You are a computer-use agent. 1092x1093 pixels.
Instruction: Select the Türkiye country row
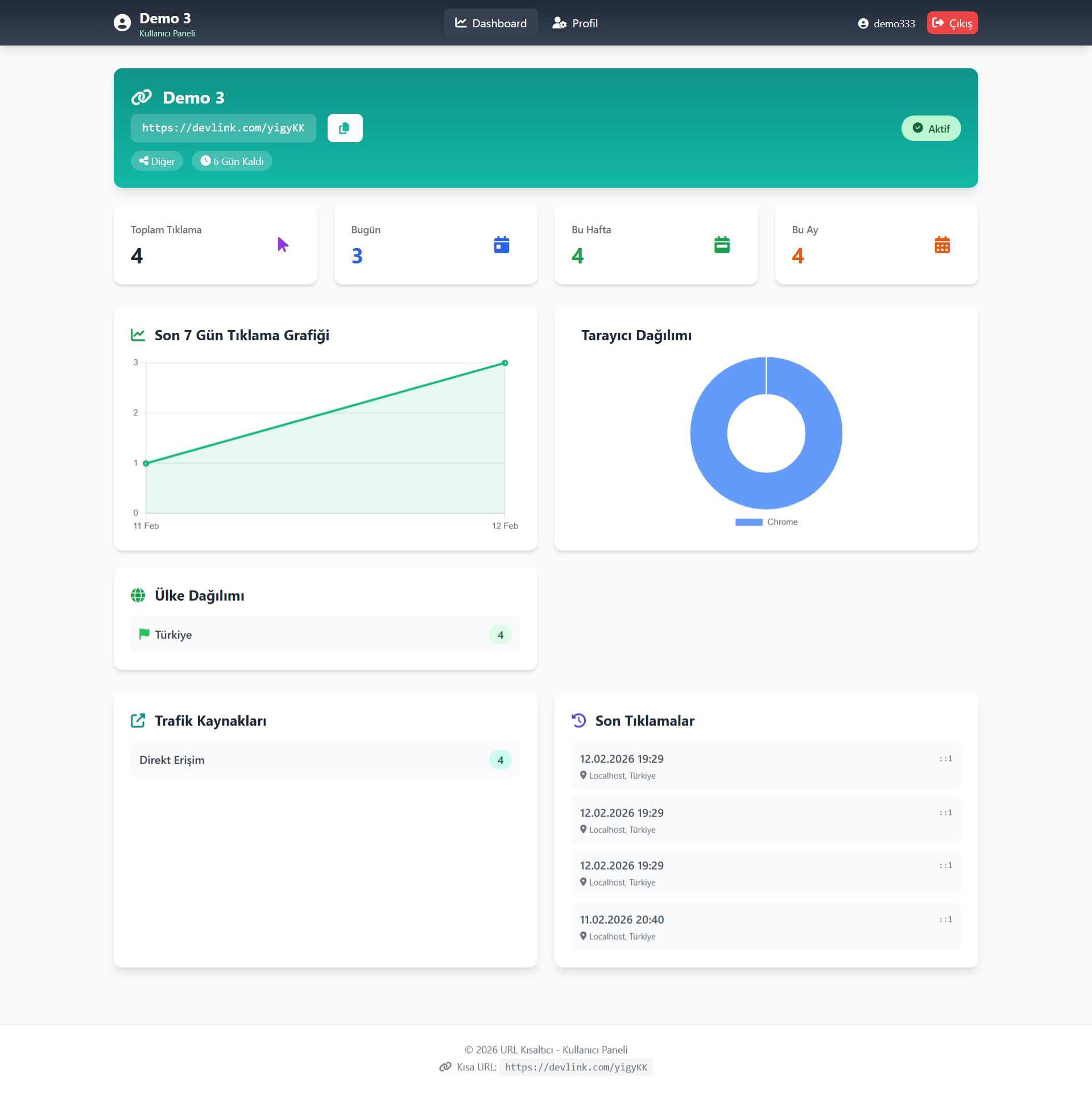pyautogui.click(x=325, y=634)
